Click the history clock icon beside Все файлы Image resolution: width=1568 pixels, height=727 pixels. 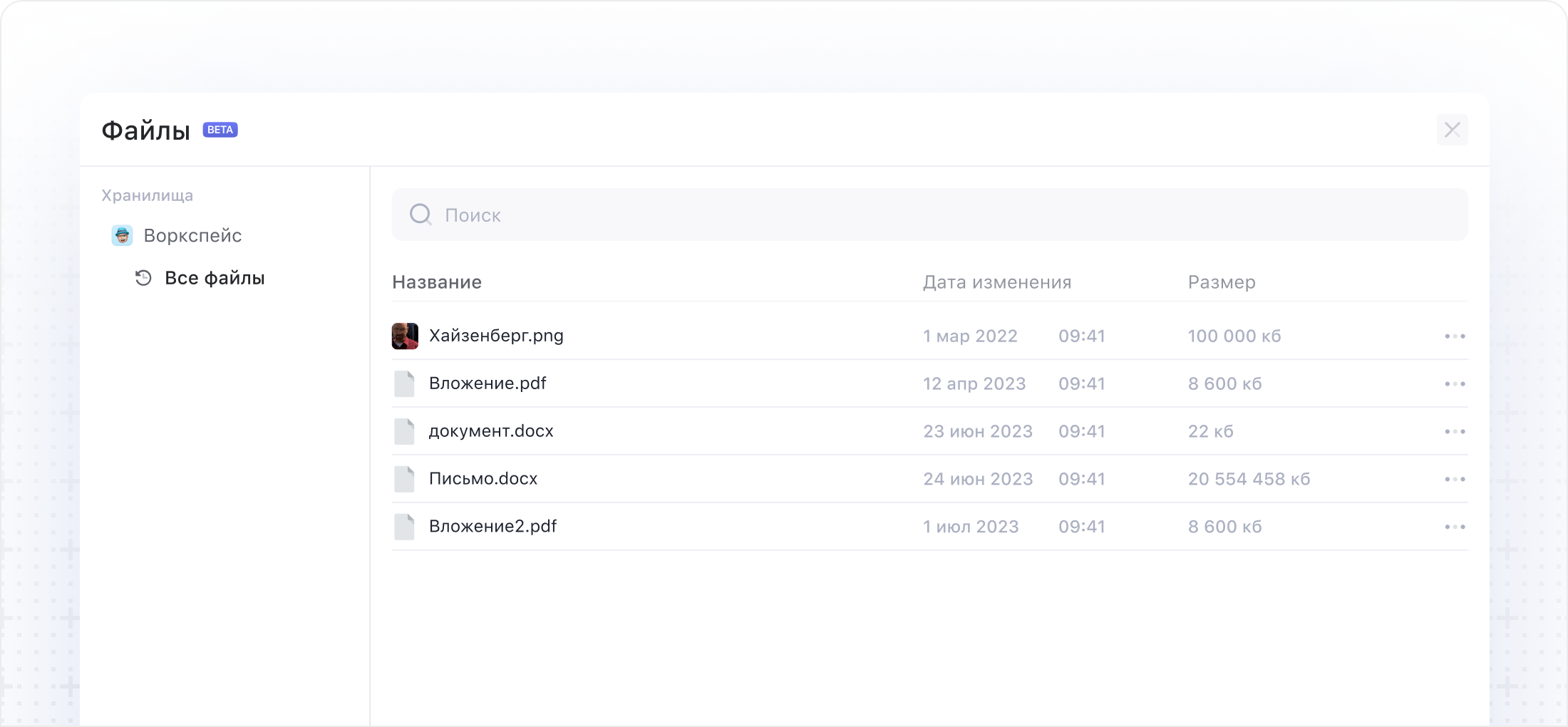143,278
